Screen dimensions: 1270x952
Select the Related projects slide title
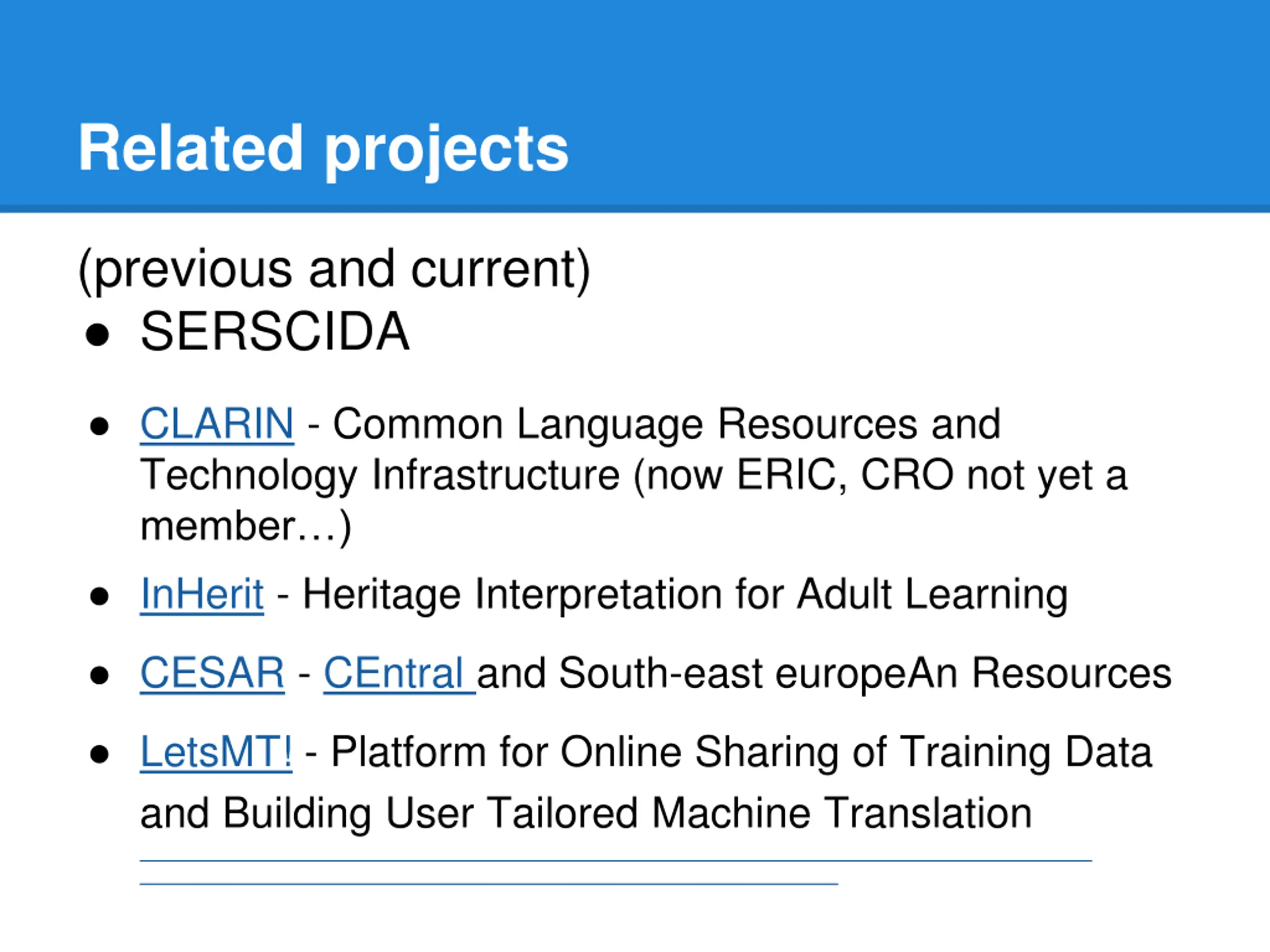point(323,149)
